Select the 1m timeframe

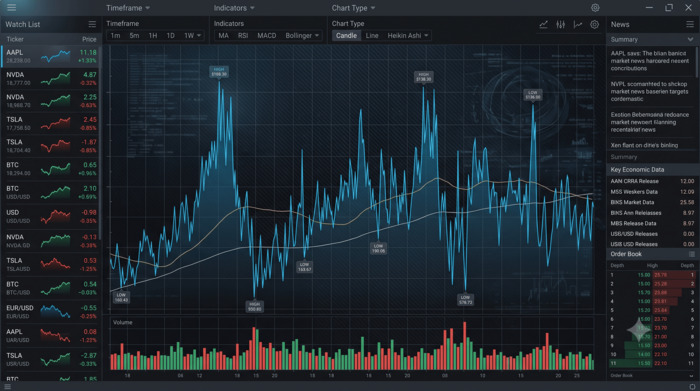[x=116, y=35]
